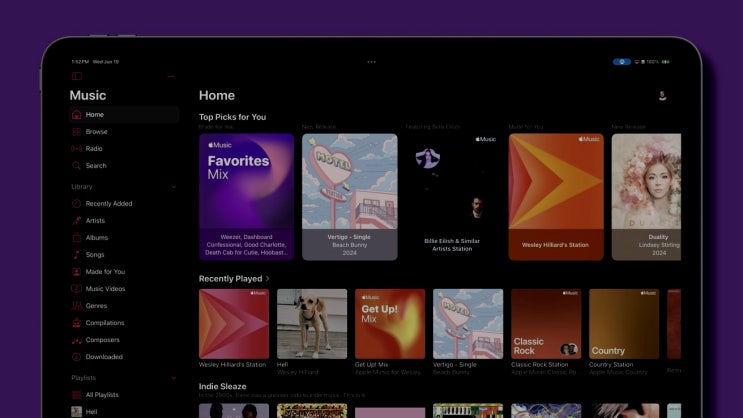Play Wesley Hilliard's Station in Recently Played
Screen dimensions: 743x418
point(234,324)
